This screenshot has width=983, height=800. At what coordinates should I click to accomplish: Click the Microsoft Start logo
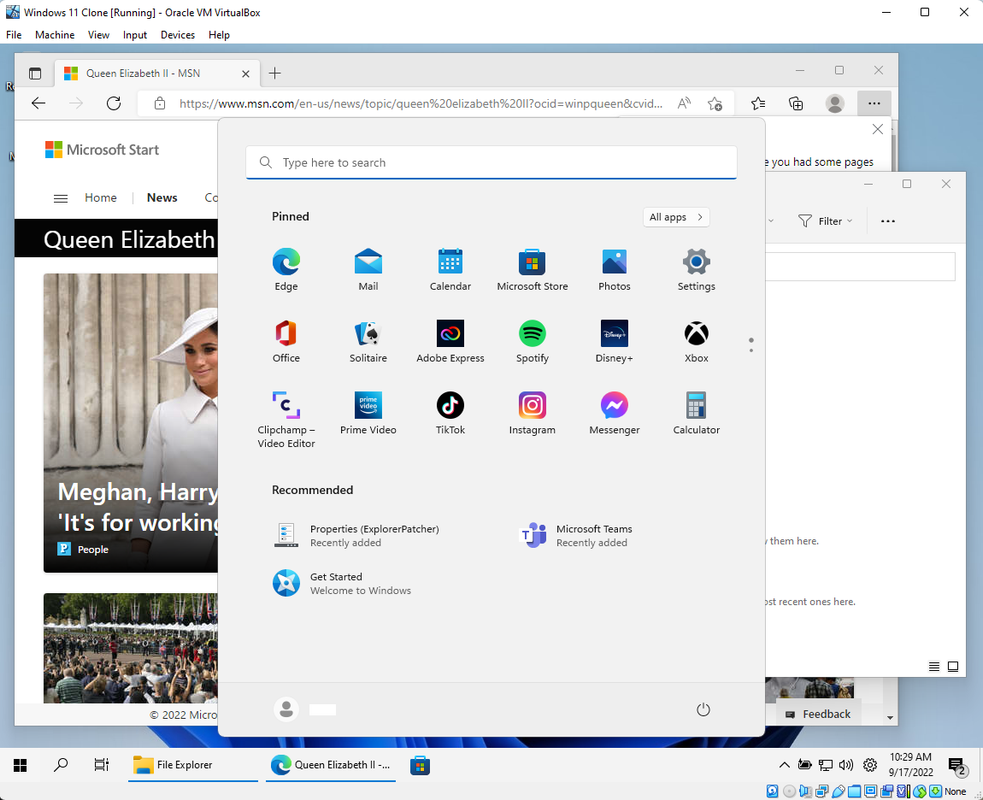pos(102,150)
